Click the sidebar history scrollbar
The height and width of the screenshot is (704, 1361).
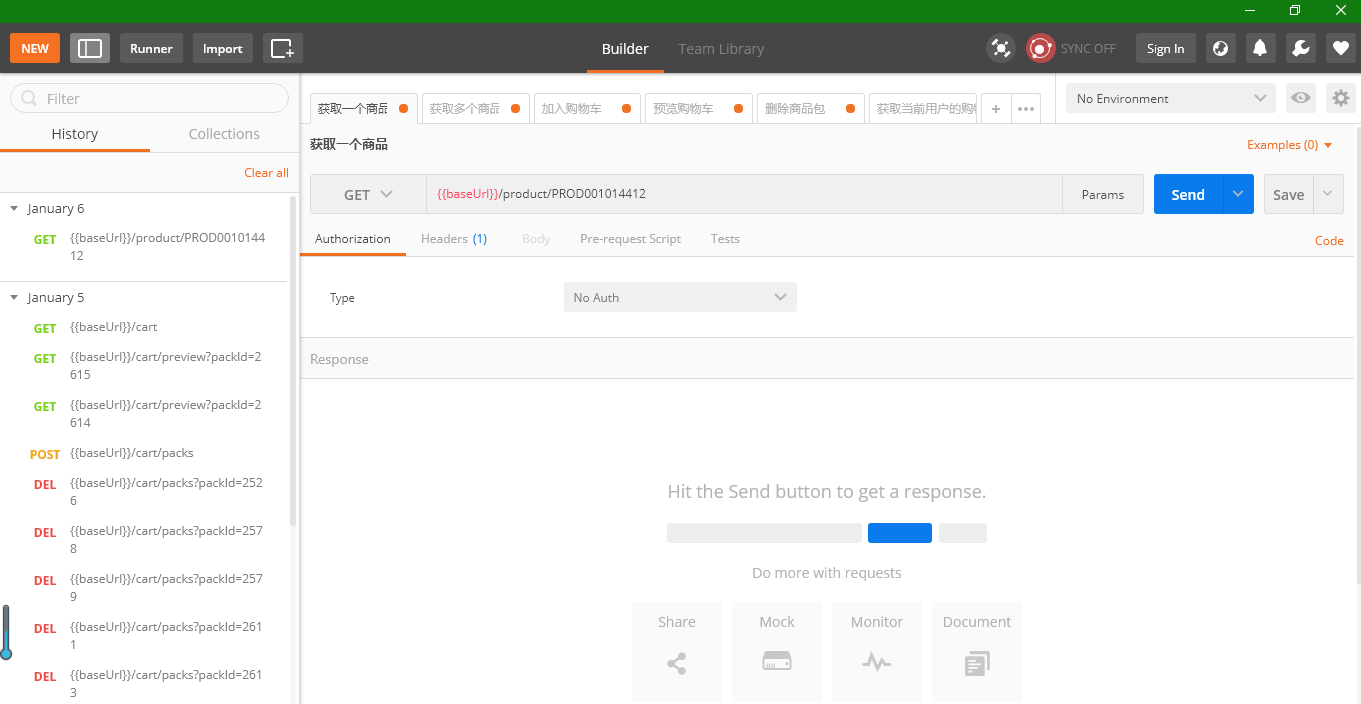point(293,360)
